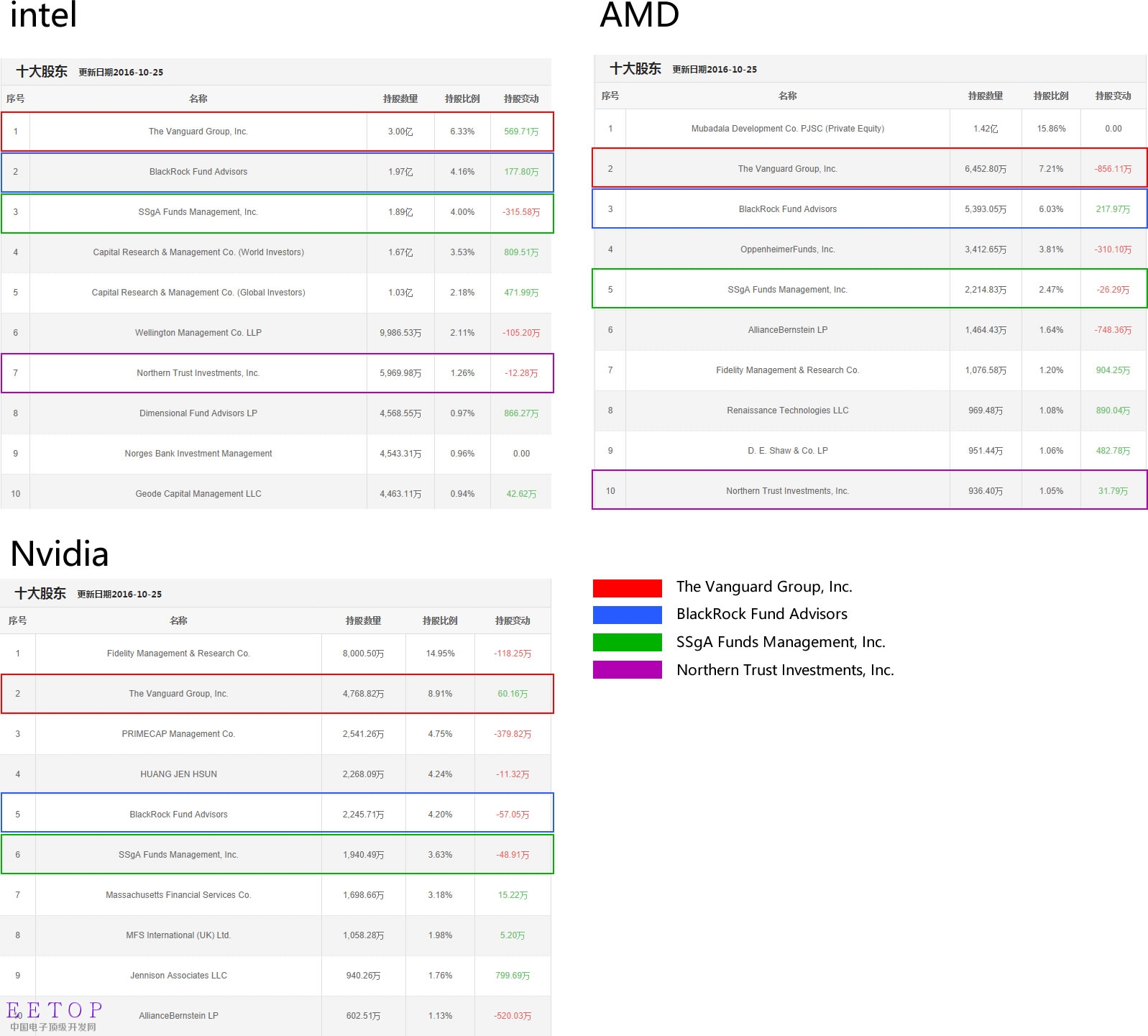Screen dimensions: 1148x1036
Task: Click Nvidia row 'Jennison Associates LLC'
Action: coord(276,976)
